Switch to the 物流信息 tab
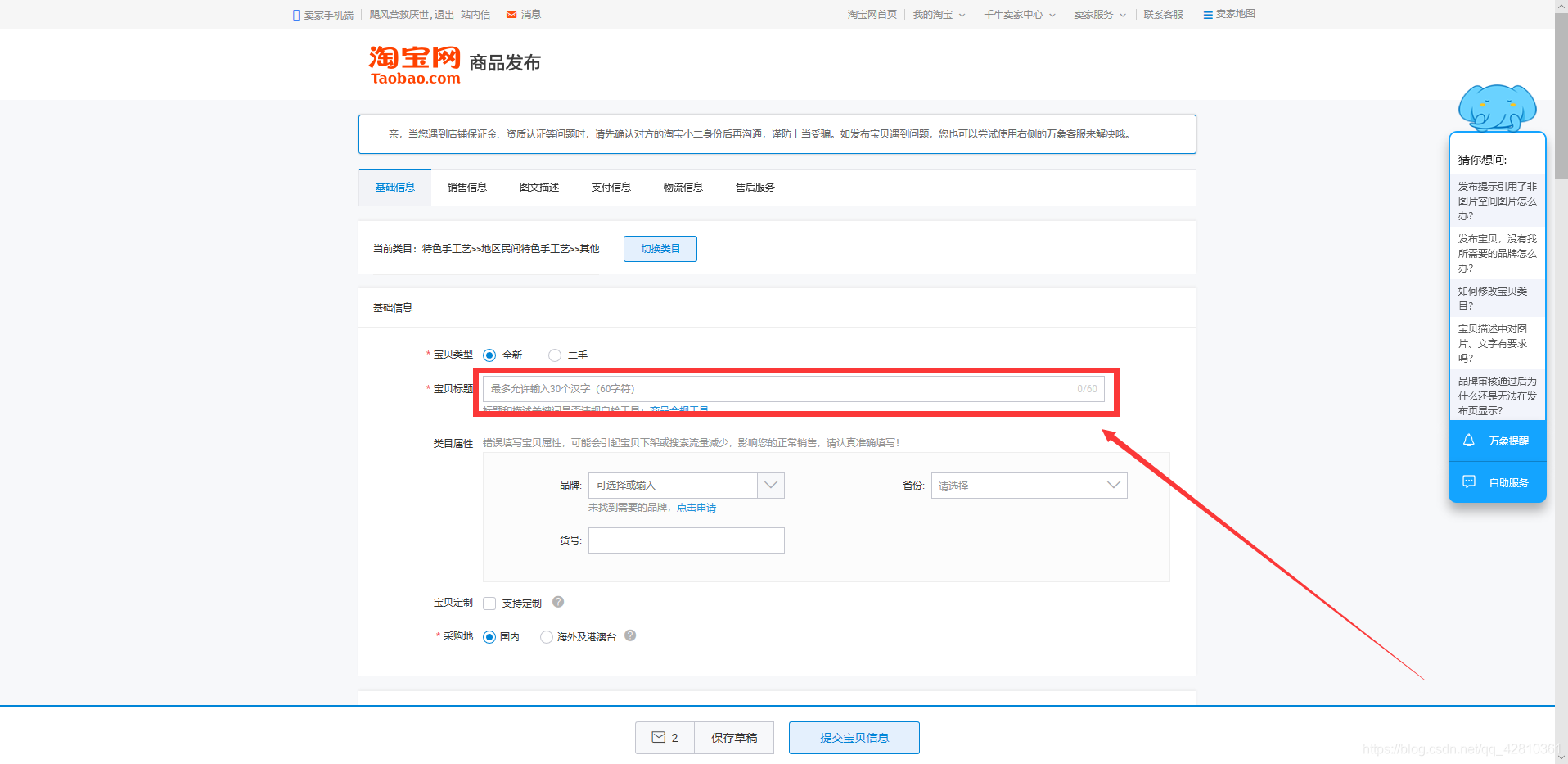This screenshot has height=764, width=1568. [683, 188]
